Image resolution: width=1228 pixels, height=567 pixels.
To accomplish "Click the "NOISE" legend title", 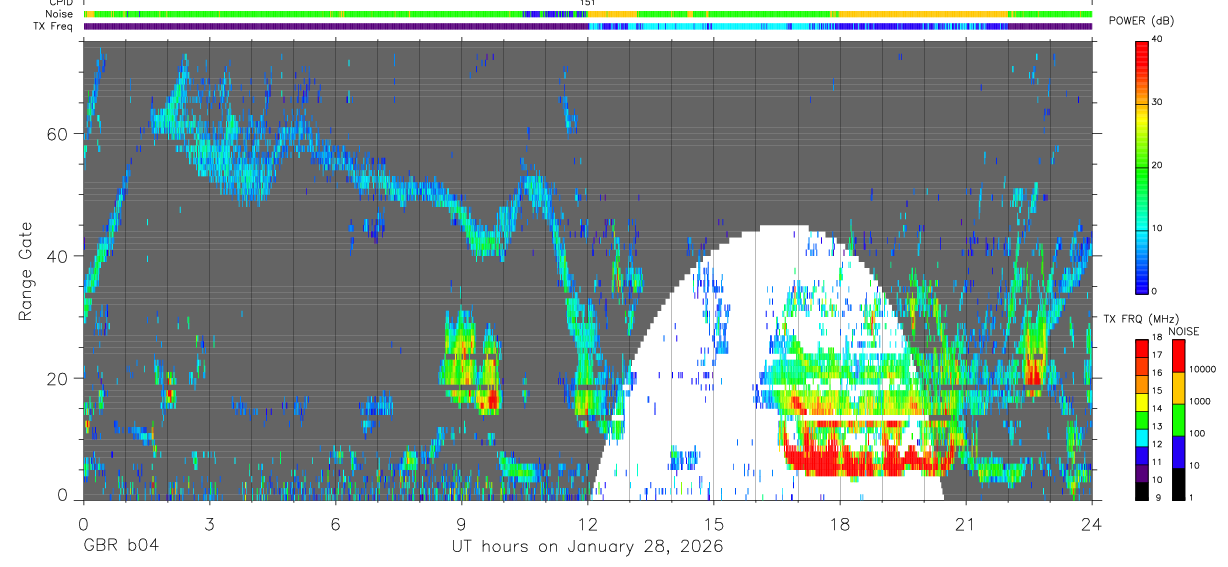I will [1183, 331].
